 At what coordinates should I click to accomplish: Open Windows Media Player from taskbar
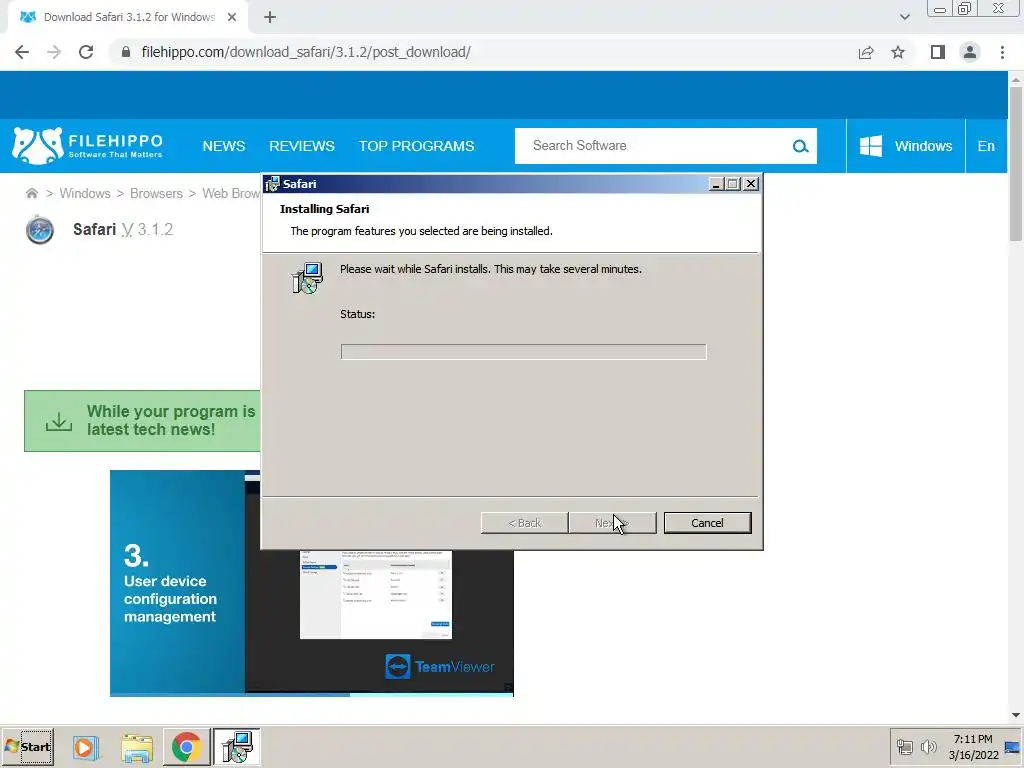click(85, 747)
